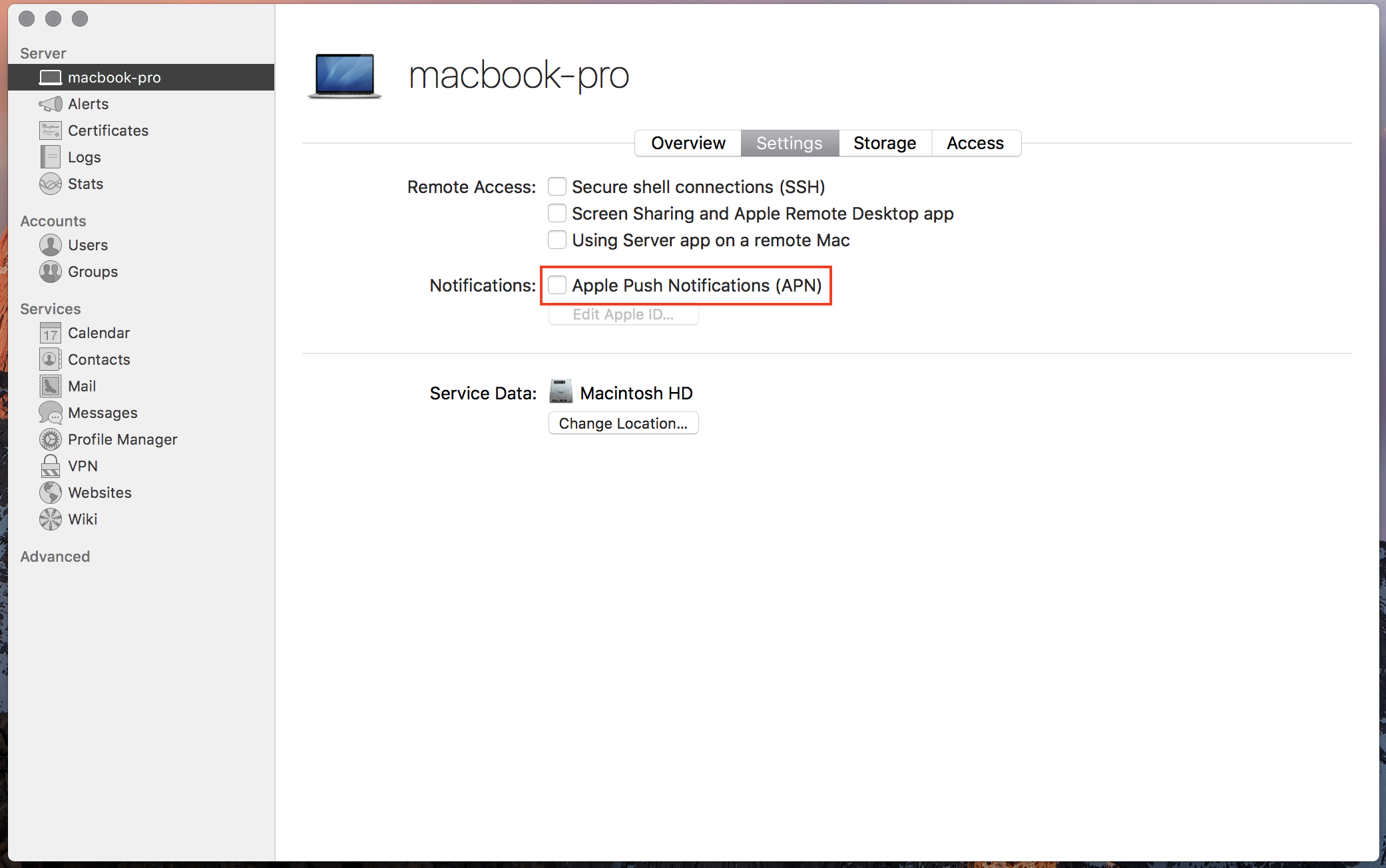Click the Change Location button
The width and height of the screenshot is (1386, 868).
pyautogui.click(x=623, y=423)
